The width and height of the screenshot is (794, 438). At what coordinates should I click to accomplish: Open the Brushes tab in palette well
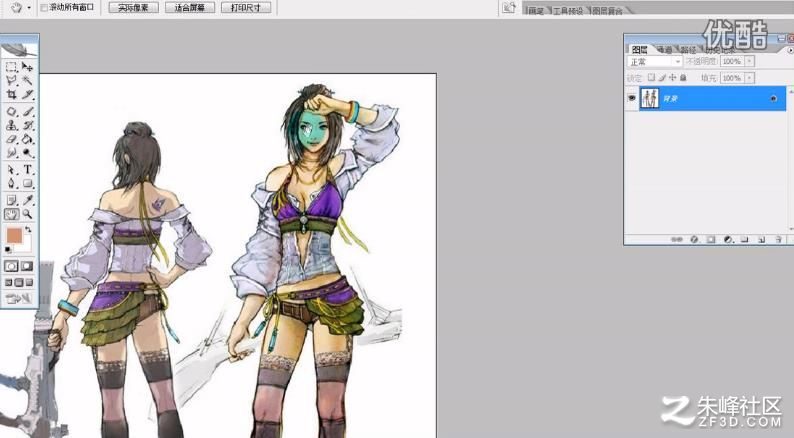pos(536,11)
